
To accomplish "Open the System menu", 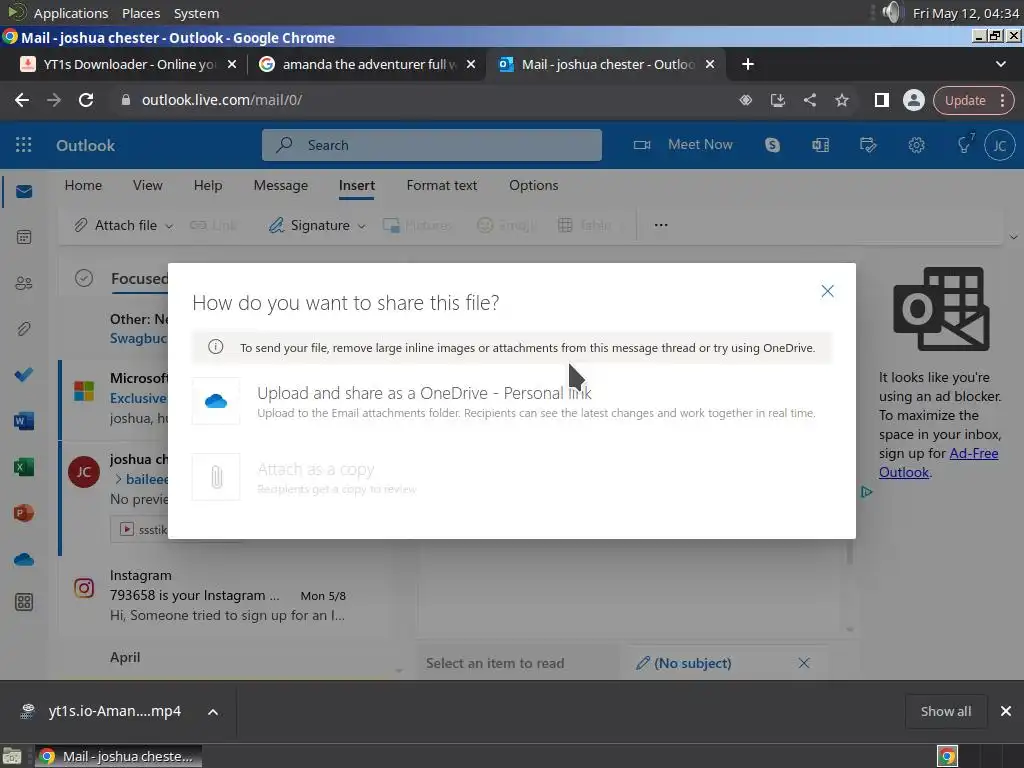I will click(196, 13).
